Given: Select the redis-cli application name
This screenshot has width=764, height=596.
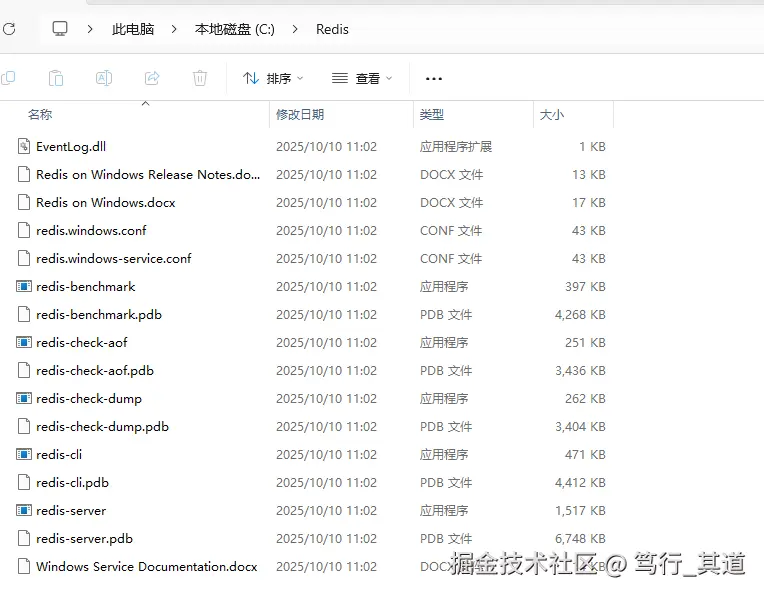Looking at the screenshot, I should [x=59, y=455].
